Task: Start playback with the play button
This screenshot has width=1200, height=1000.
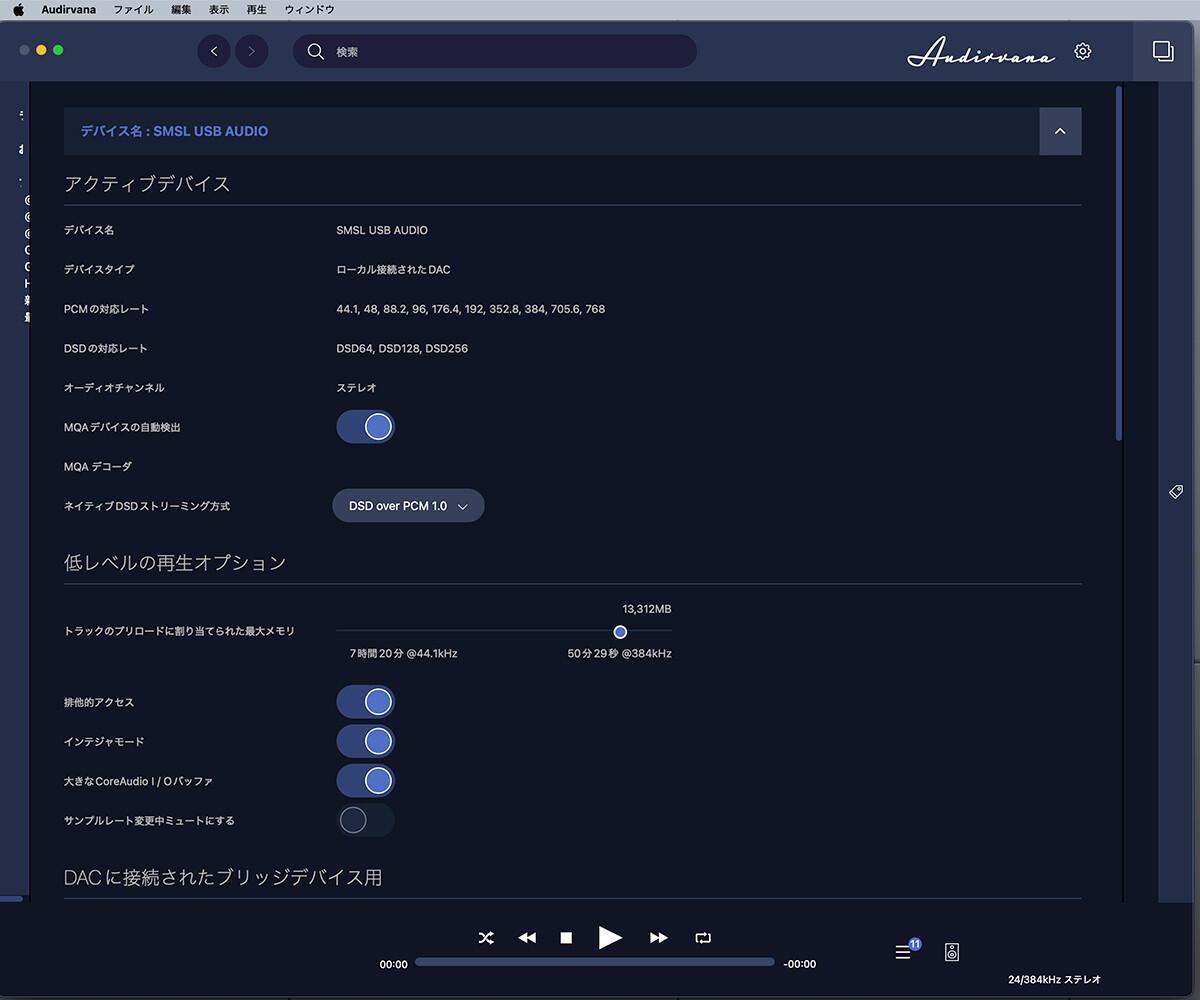Action: click(610, 937)
